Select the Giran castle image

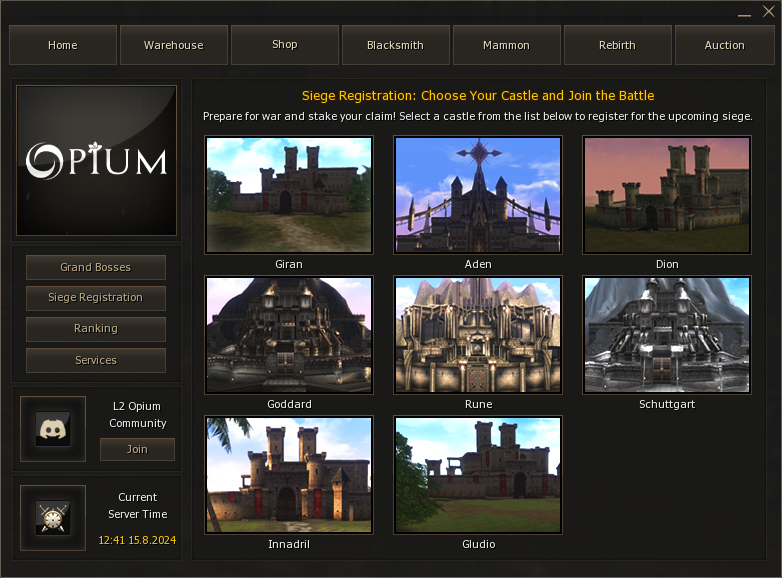tap(289, 194)
